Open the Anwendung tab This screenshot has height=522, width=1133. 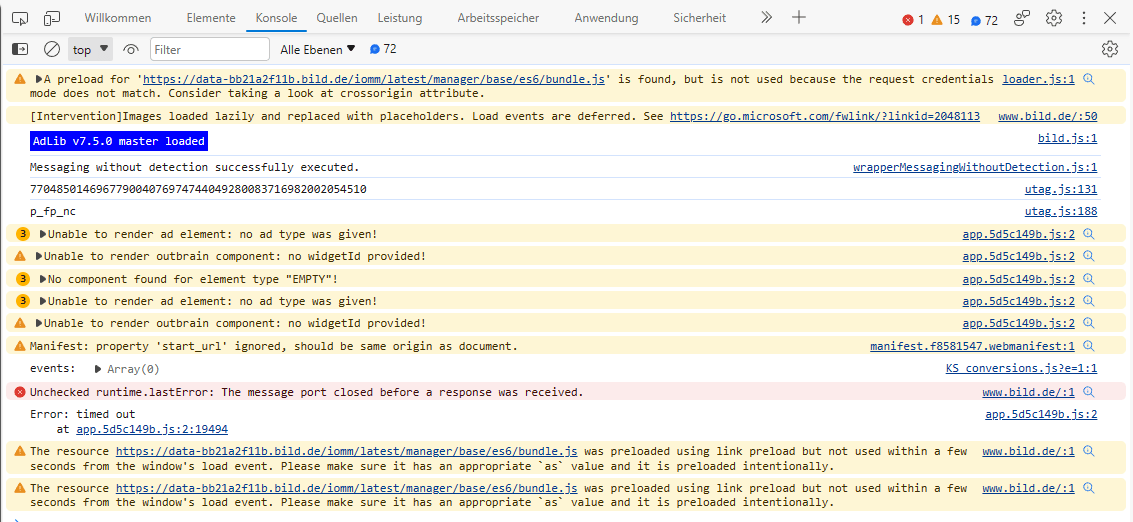606,18
